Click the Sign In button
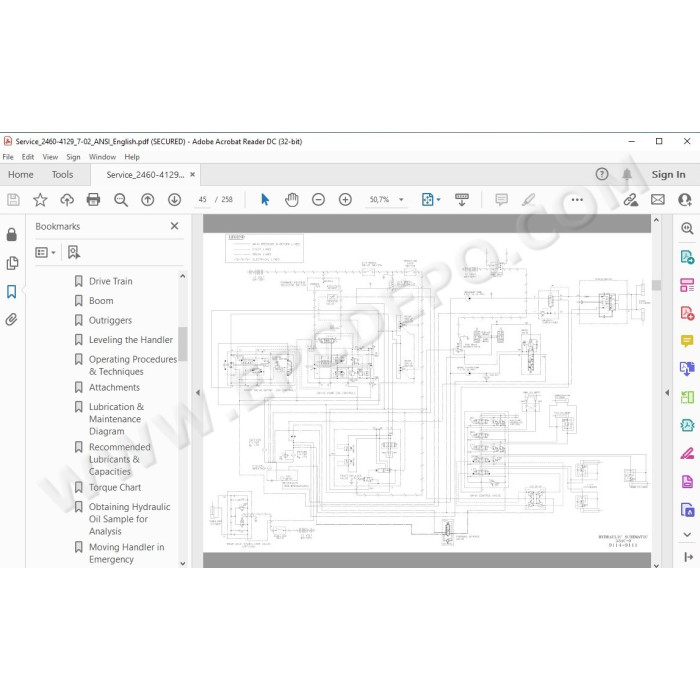Viewport: 700px width, 700px height. [x=668, y=175]
